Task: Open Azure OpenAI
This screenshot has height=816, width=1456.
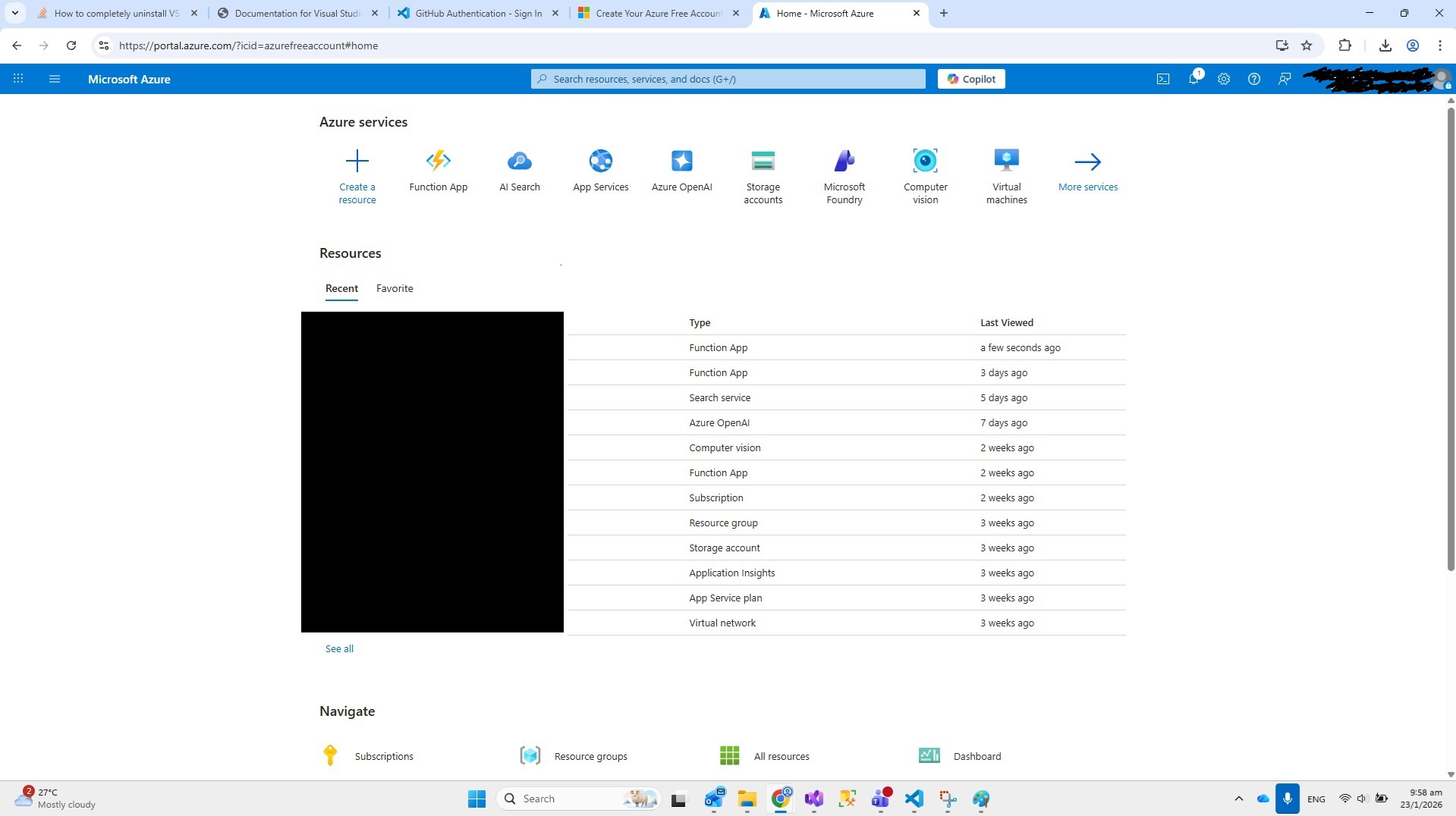Action: point(681,171)
